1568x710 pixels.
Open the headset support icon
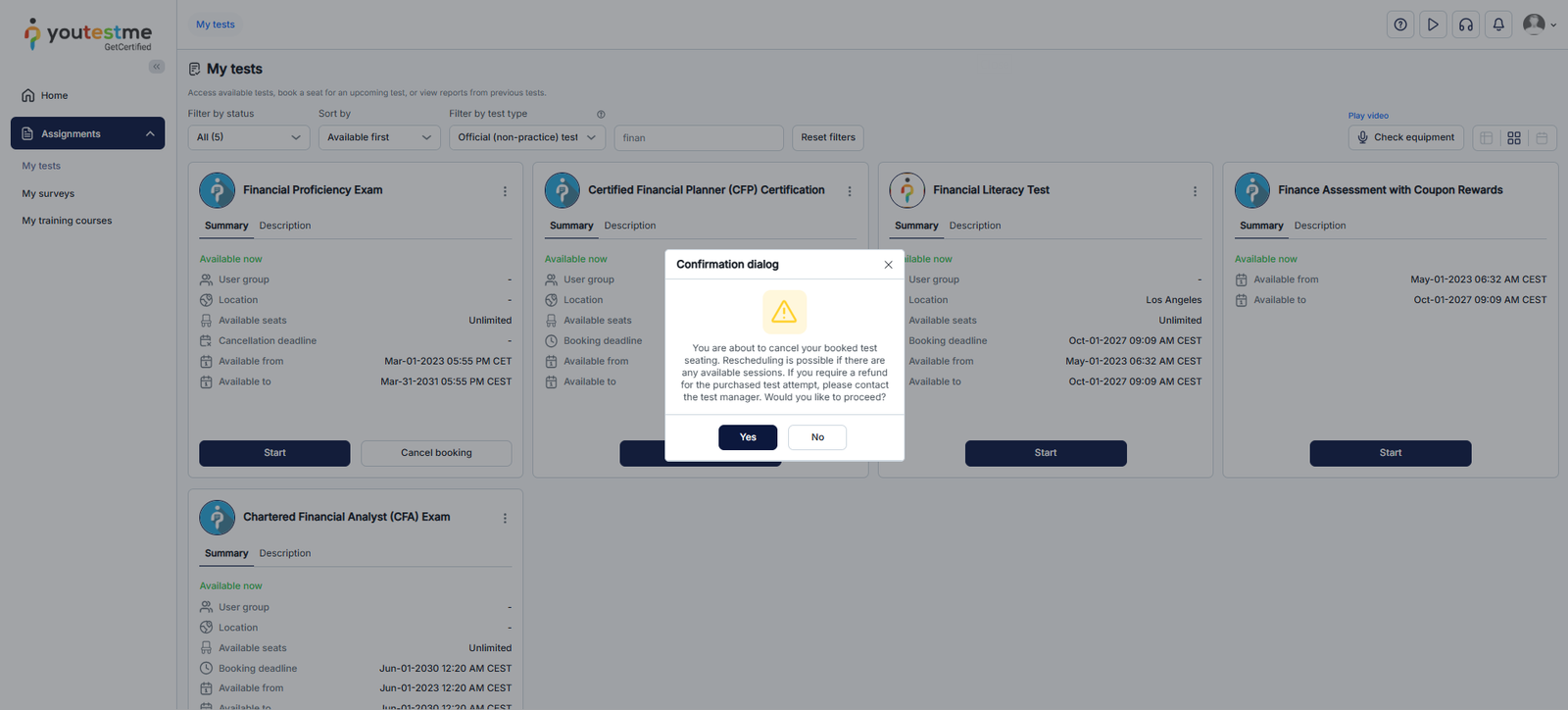coord(1465,25)
